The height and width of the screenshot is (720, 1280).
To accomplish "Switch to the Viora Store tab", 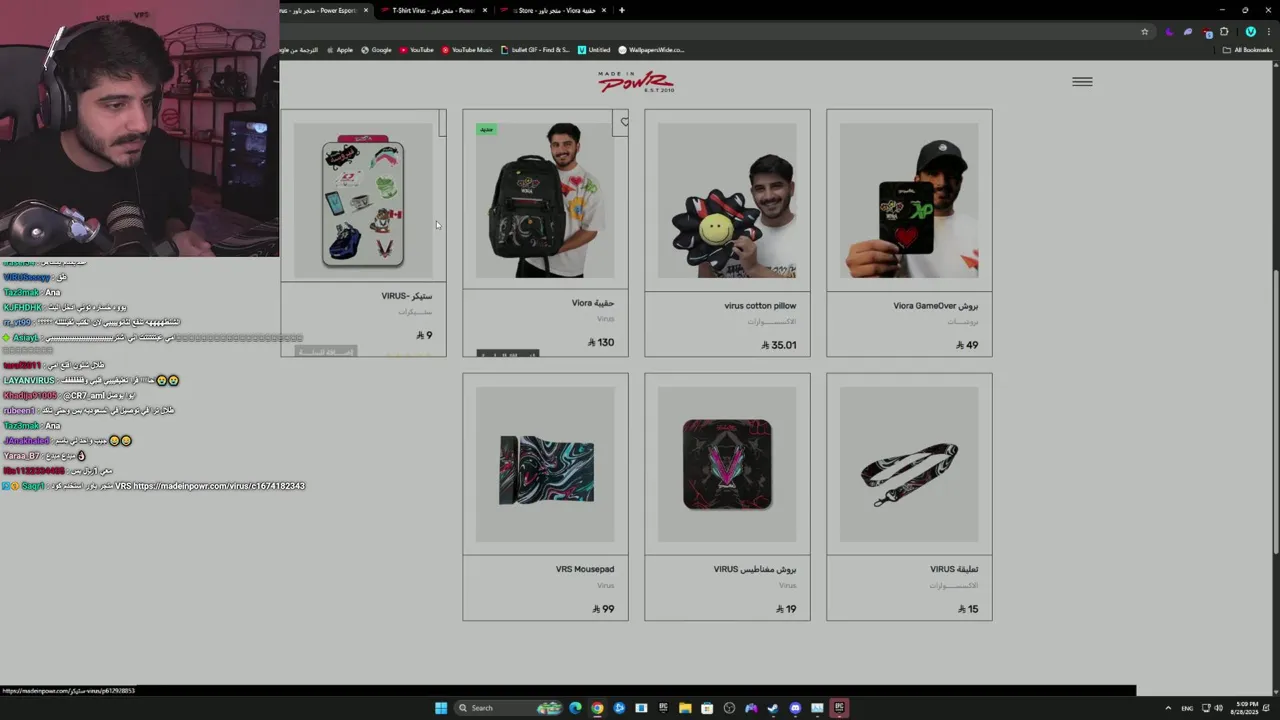I will coord(553,10).
